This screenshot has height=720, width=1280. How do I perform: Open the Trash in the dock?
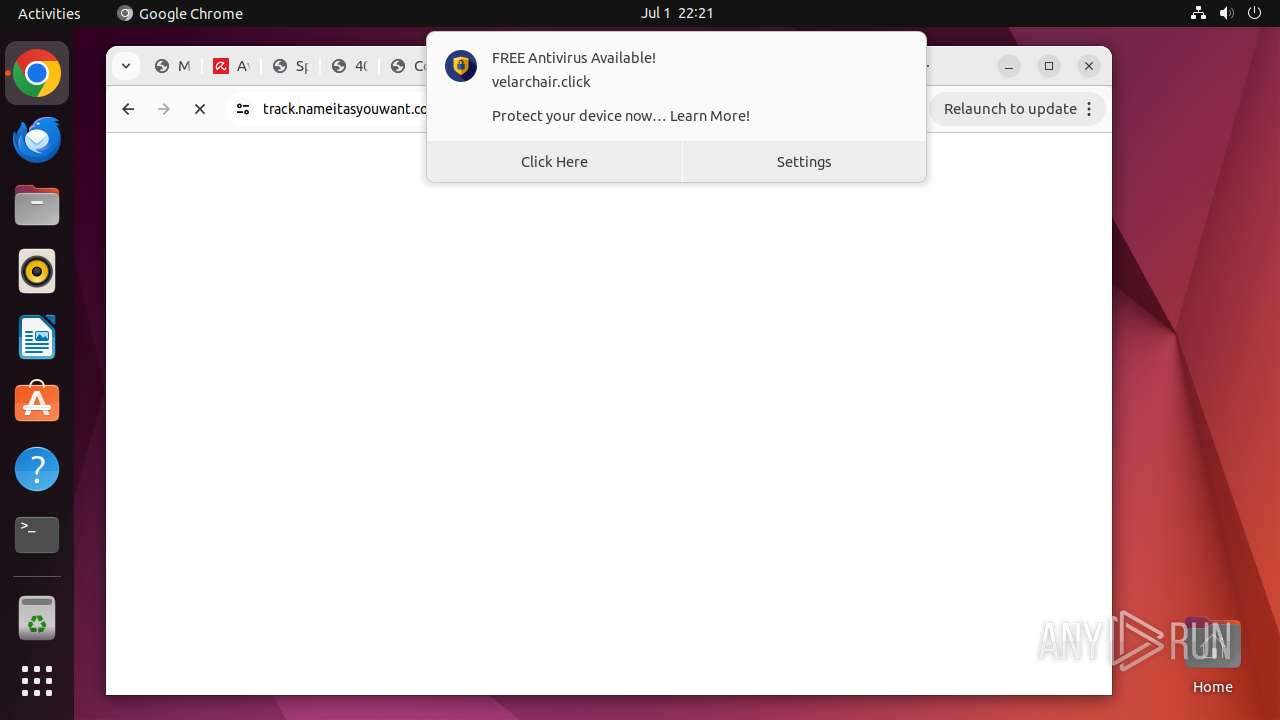point(37,618)
